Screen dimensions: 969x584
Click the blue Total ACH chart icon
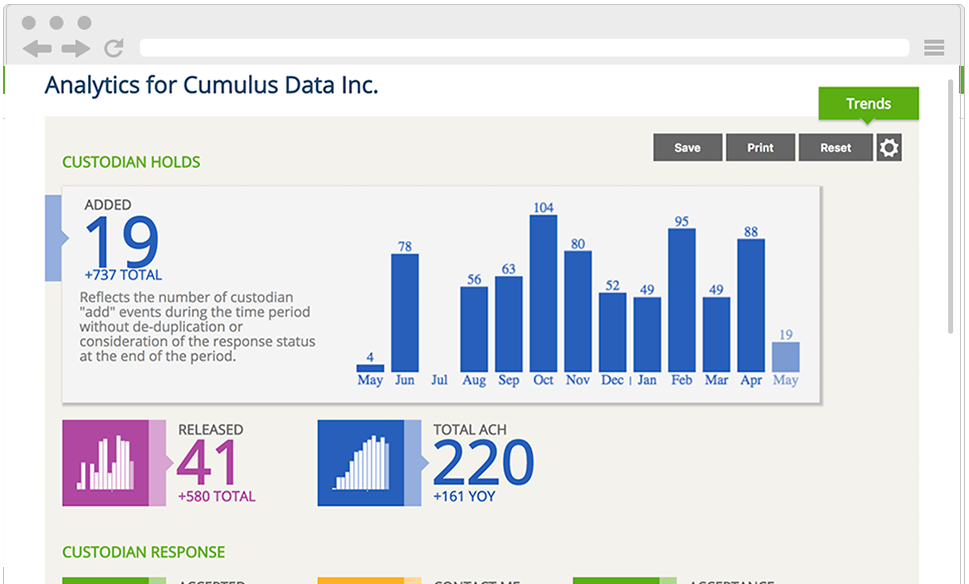[361, 463]
